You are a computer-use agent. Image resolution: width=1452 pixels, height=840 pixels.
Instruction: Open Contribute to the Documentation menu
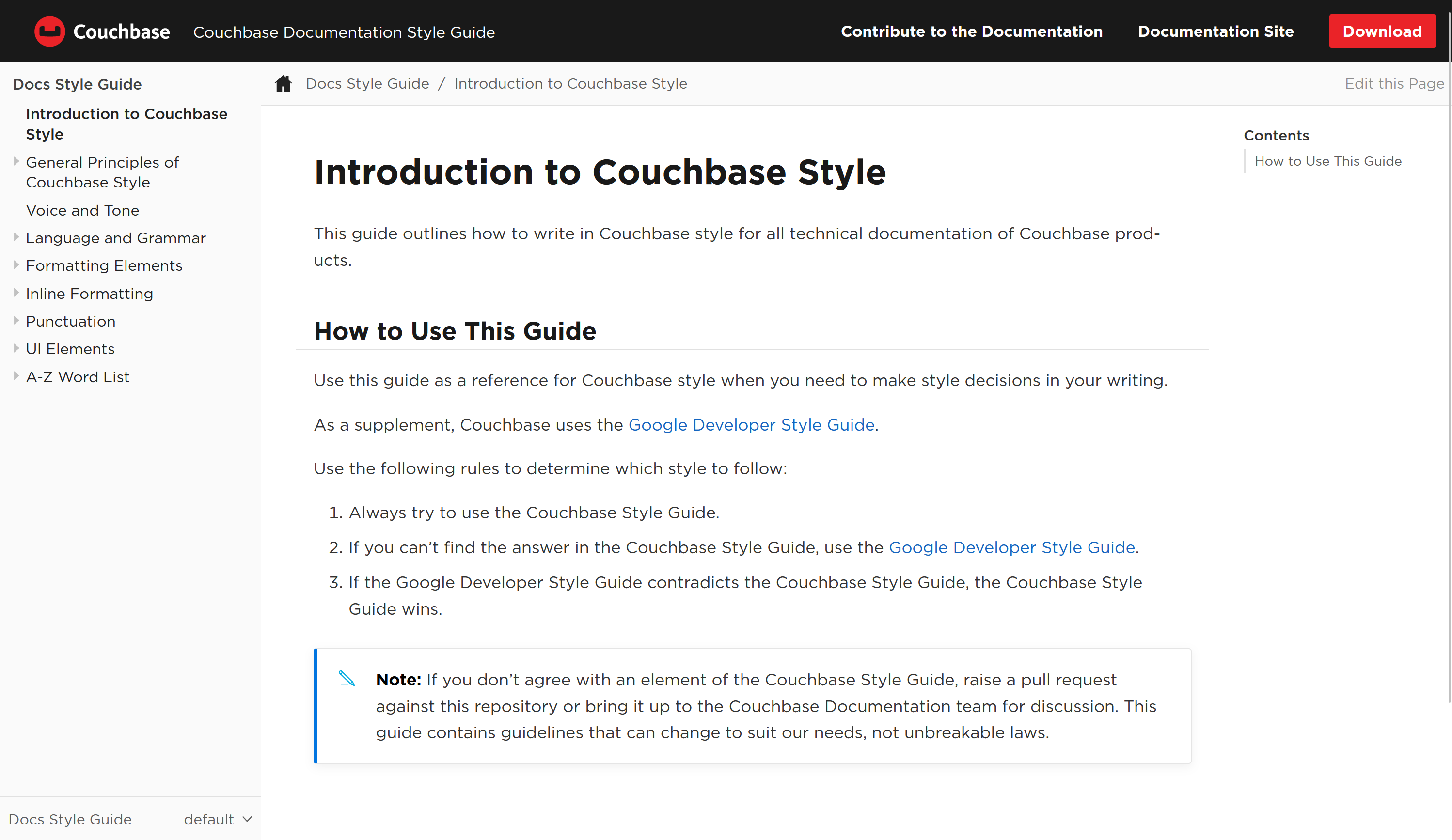click(971, 31)
